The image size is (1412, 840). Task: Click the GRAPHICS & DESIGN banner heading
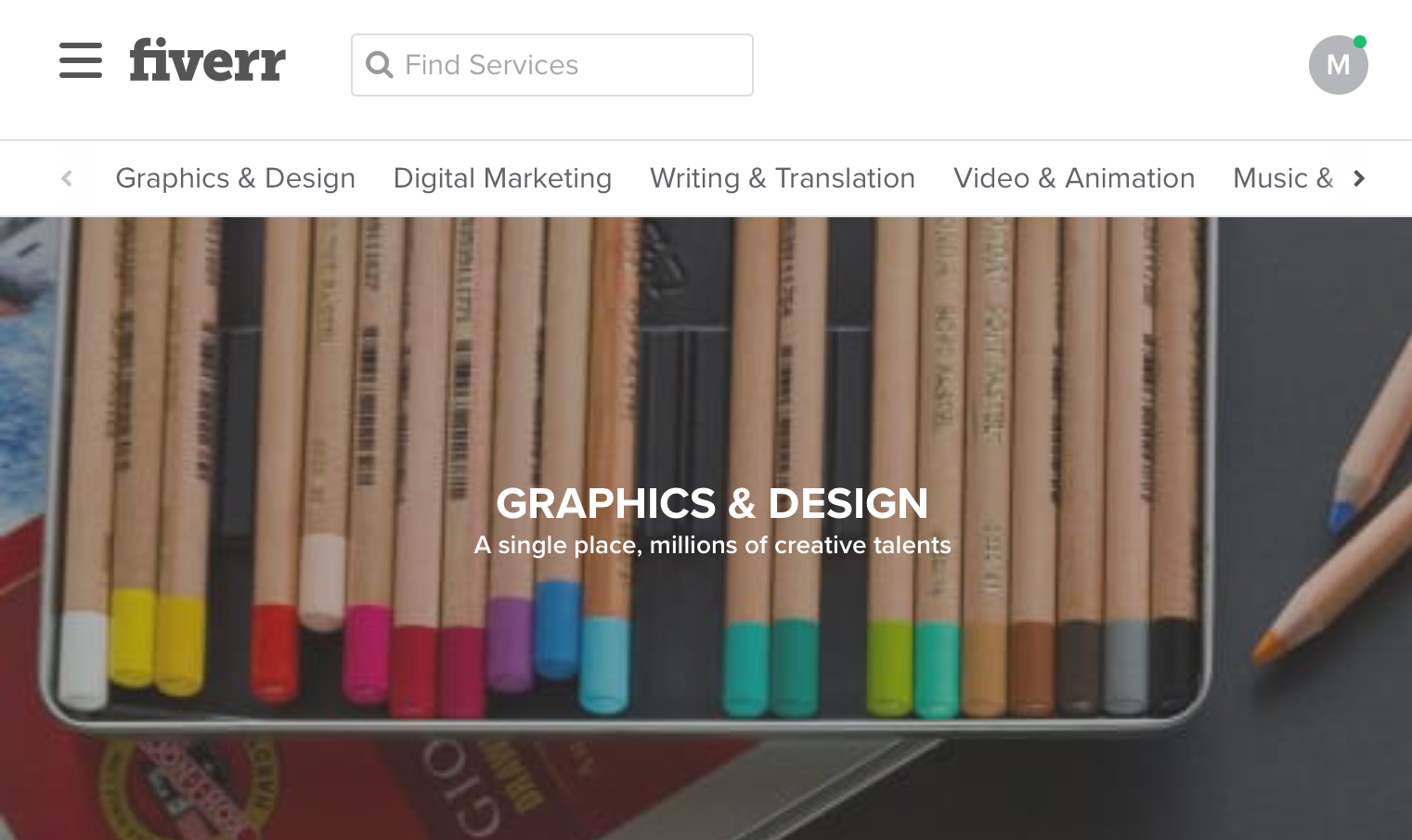712,504
